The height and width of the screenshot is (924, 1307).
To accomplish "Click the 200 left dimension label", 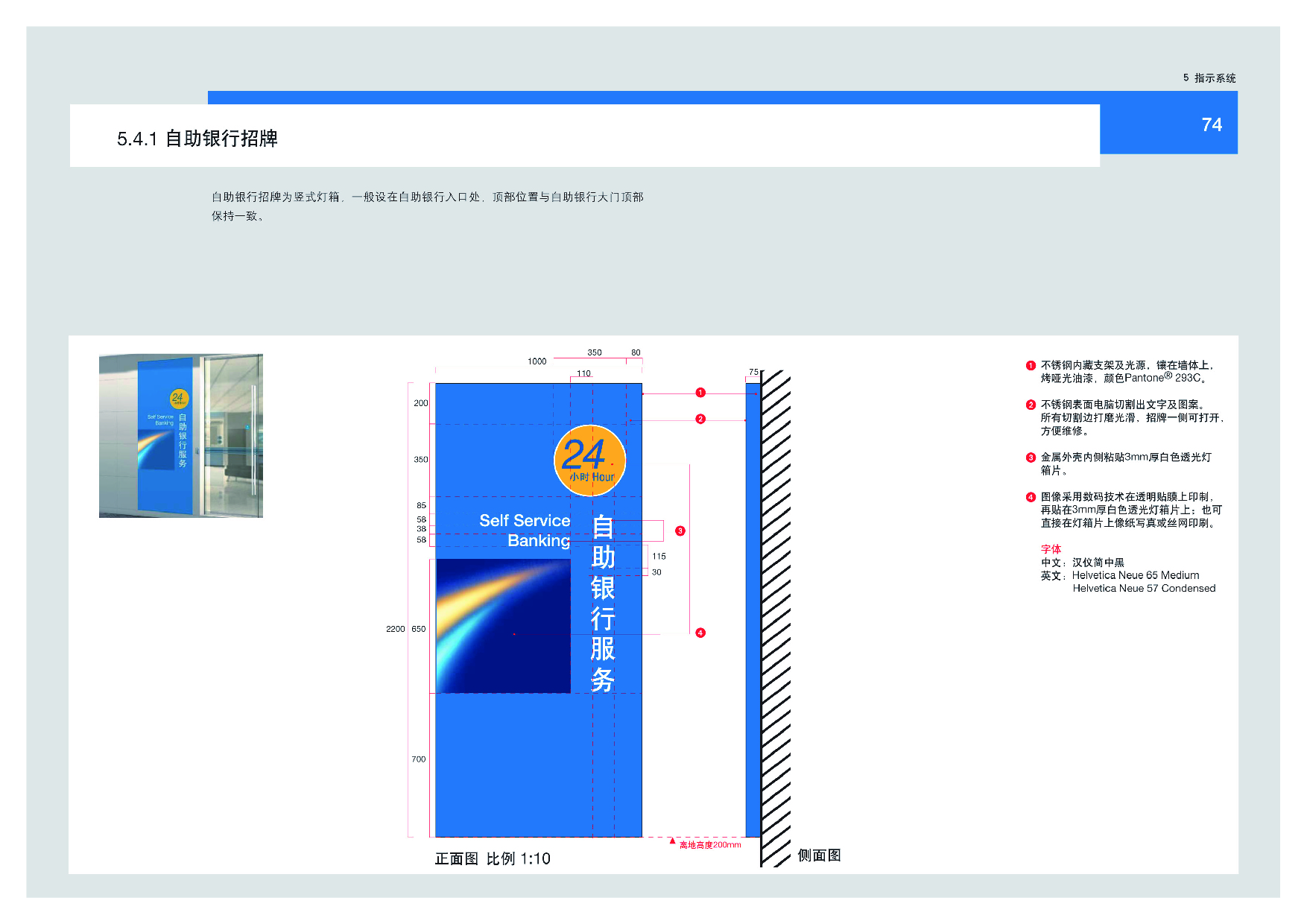I will click(x=421, y=403).
